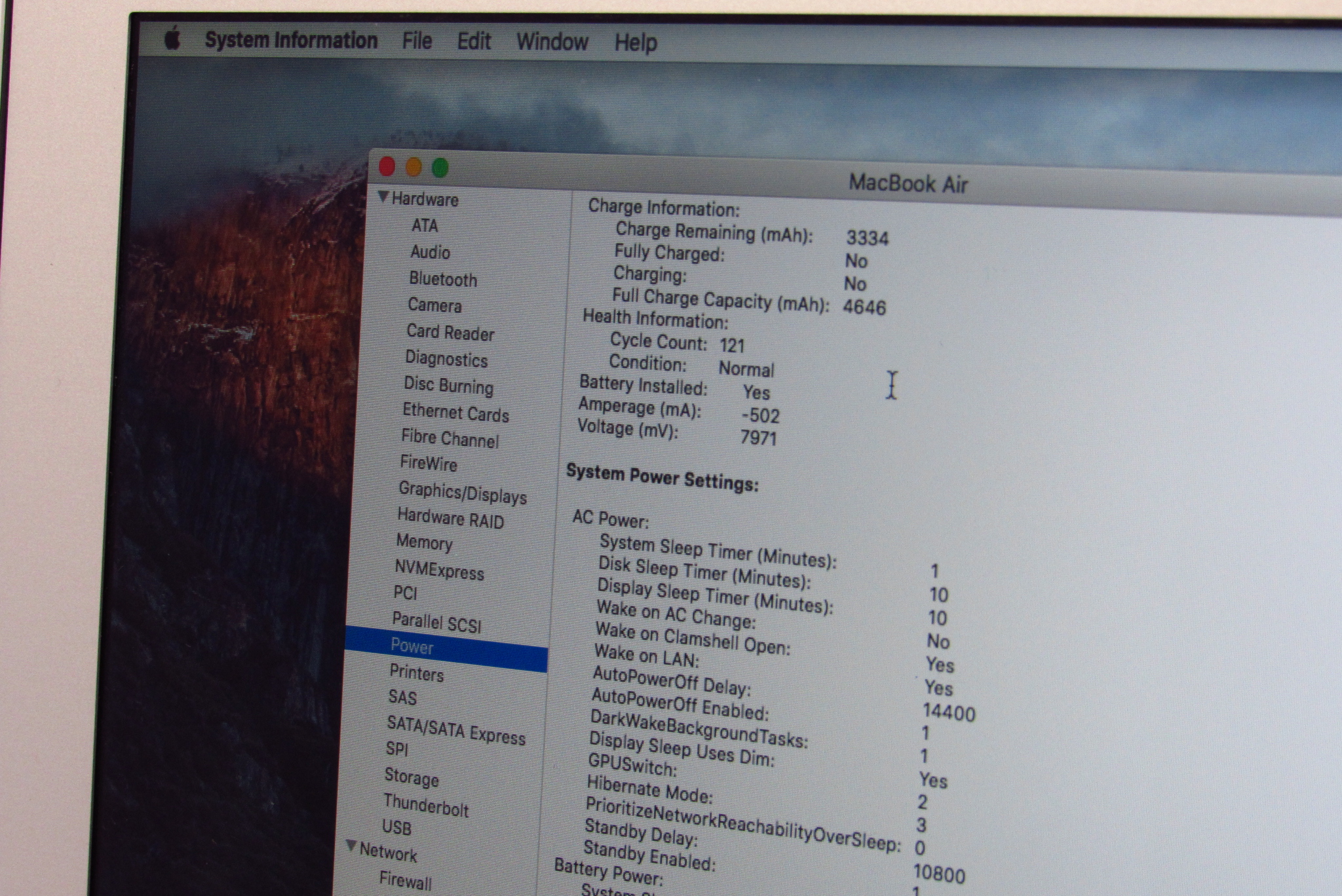Select Thunderbolt in the sidebar
Viewport: 1342px width, 896px height.
click(426, 805)
